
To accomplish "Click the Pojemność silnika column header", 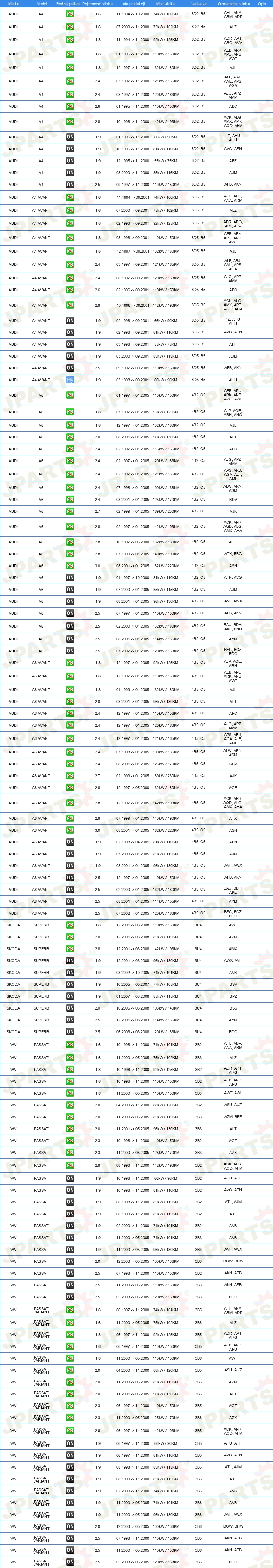I will pos(97,3).
